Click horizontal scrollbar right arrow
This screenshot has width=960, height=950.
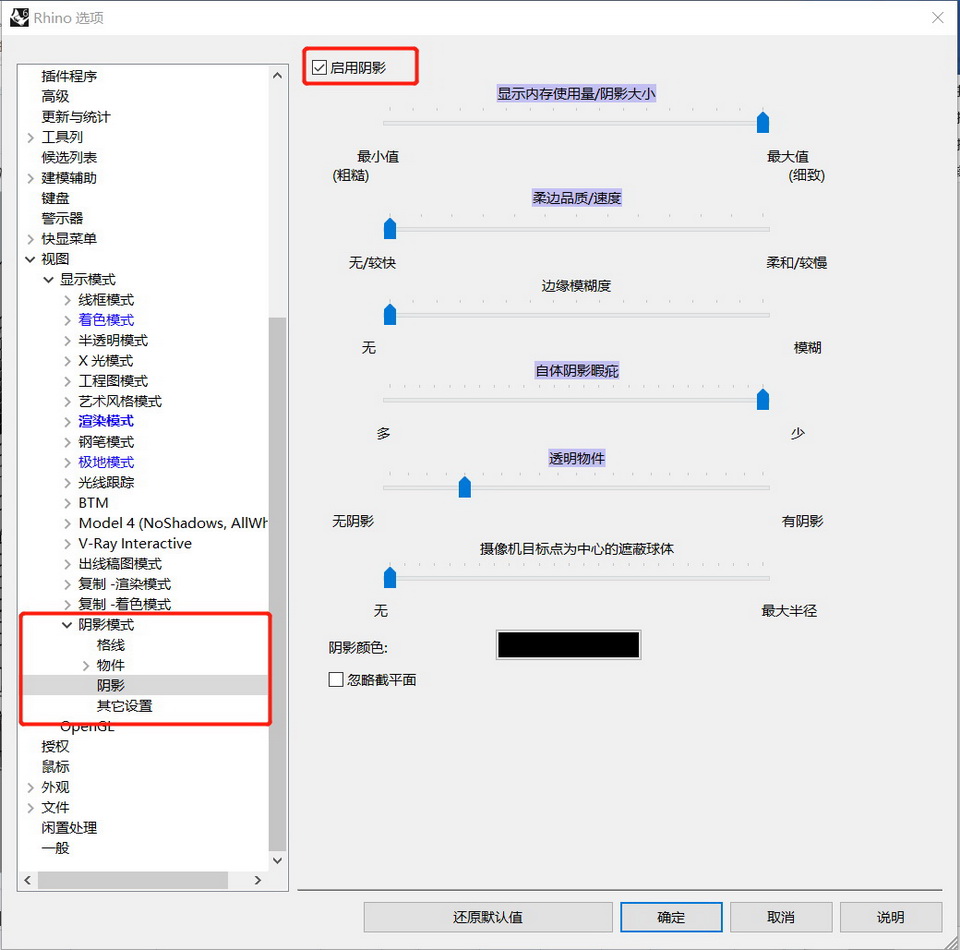point(257,880)
